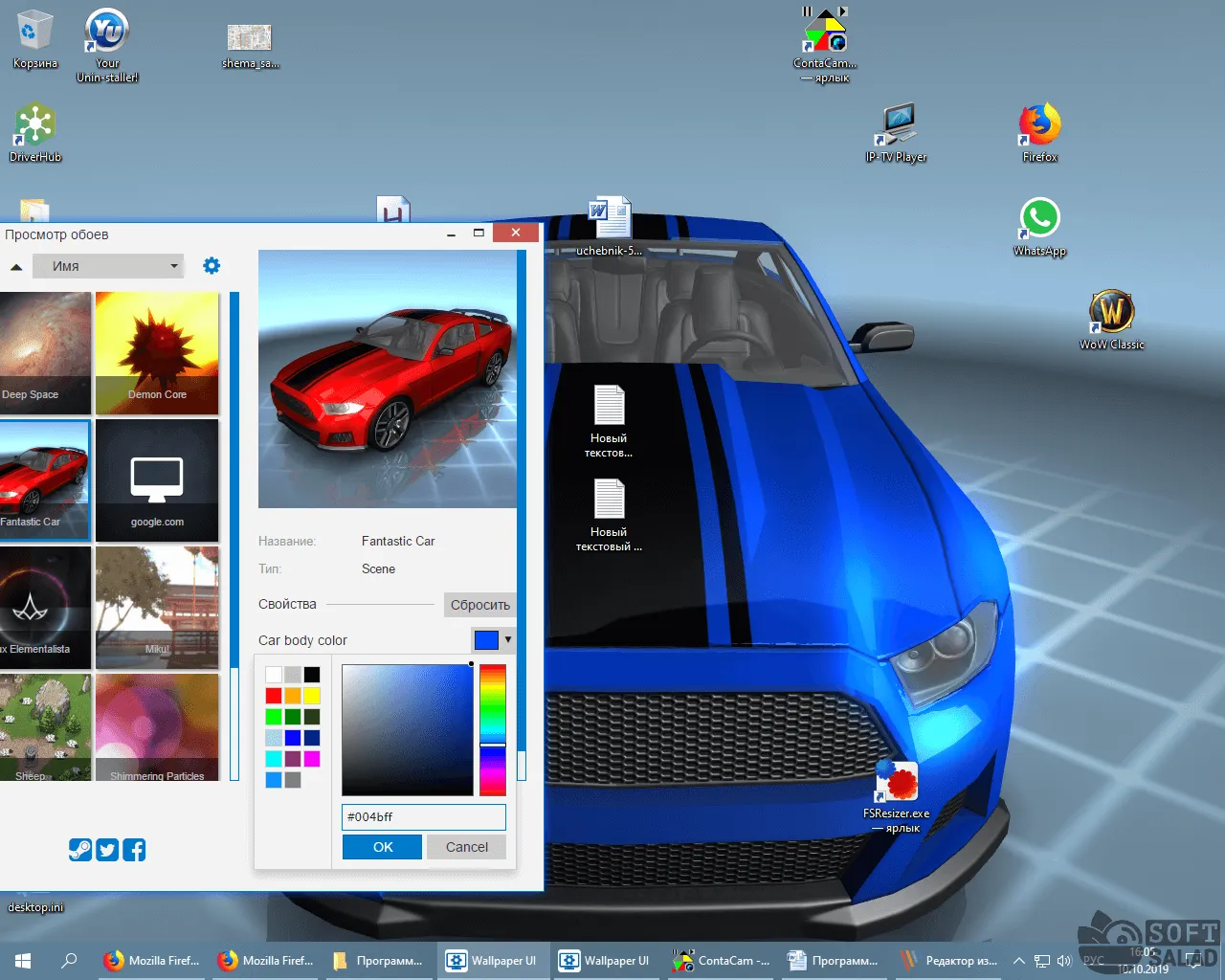Select the desktop.ini file label
1225x980 pixels.
[x=35, y=906]
